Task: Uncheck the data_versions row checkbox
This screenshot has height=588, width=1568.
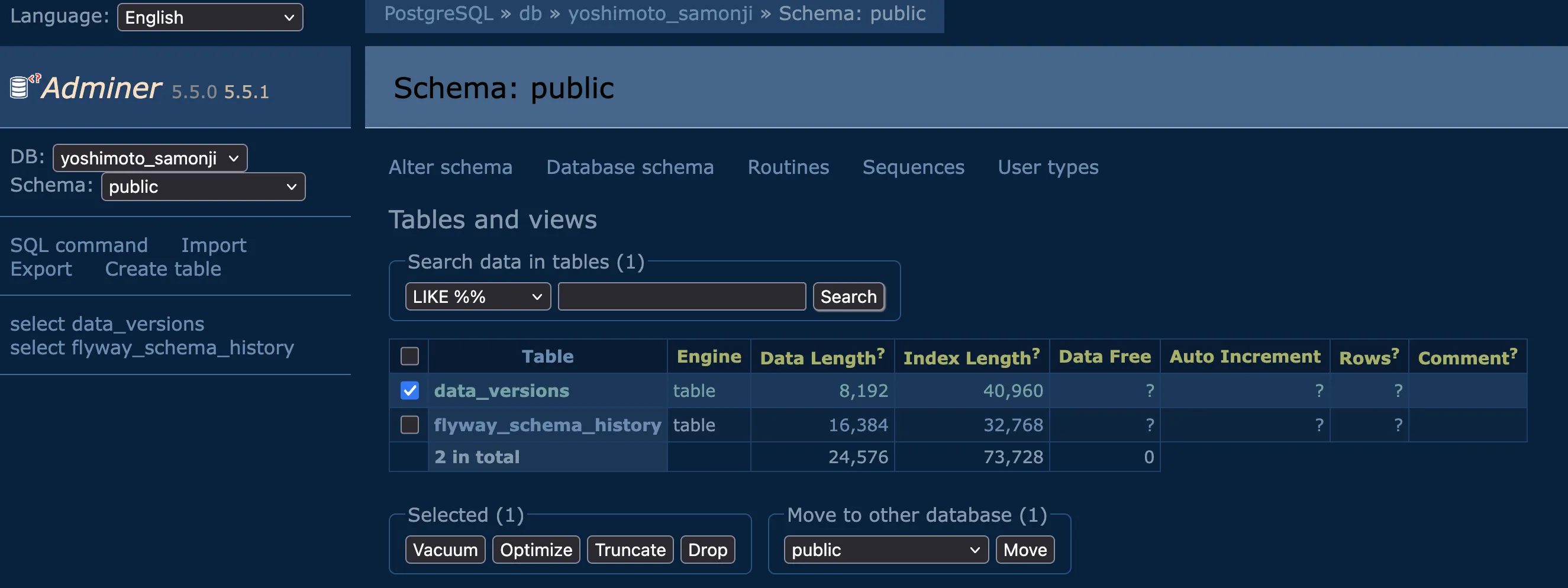Action: point(409,390)
